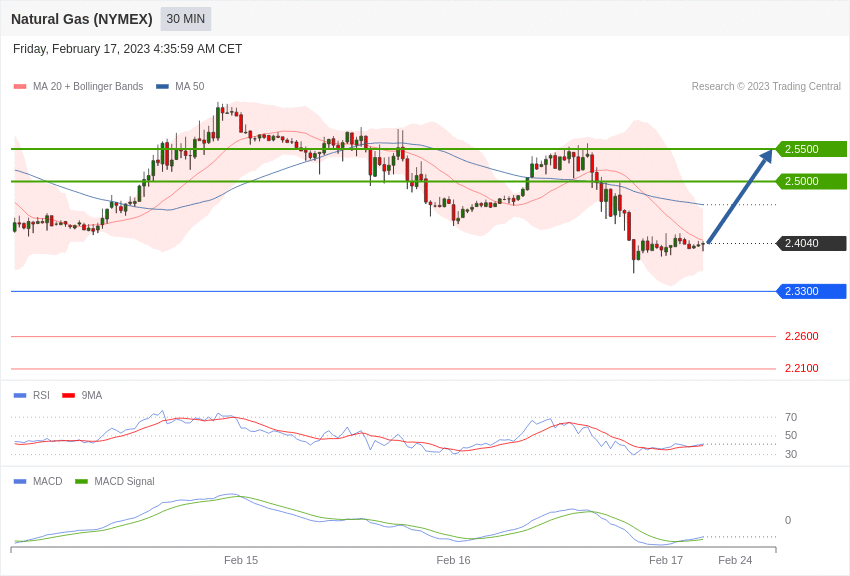Click the red 2.2100 support level label
The image size is (850, 576).
(801, 368)
